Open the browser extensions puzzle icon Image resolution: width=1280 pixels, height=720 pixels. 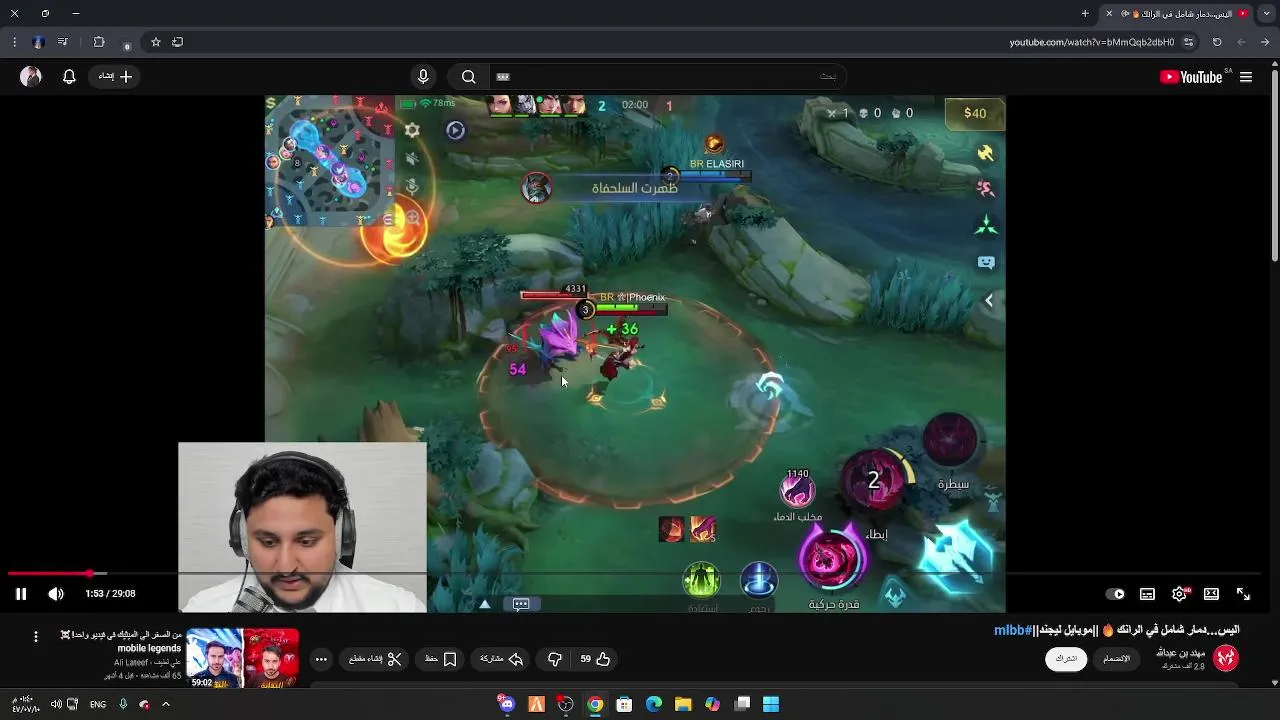pyautogui.click(x=99, y=42)
